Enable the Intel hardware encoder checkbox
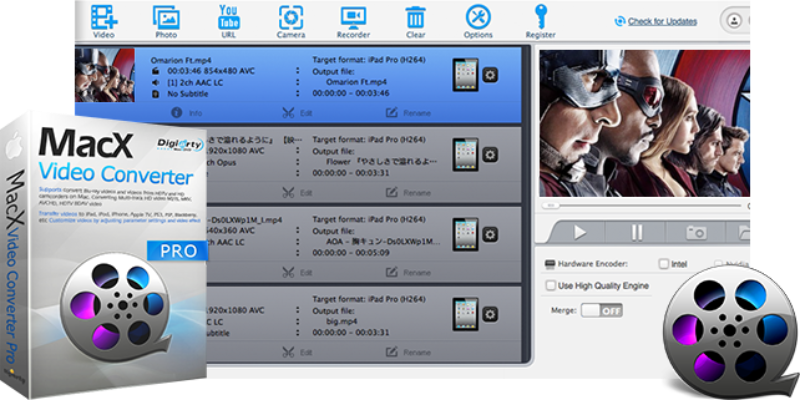Viewport: 800px width, 400px height. [x=664, y=264]
